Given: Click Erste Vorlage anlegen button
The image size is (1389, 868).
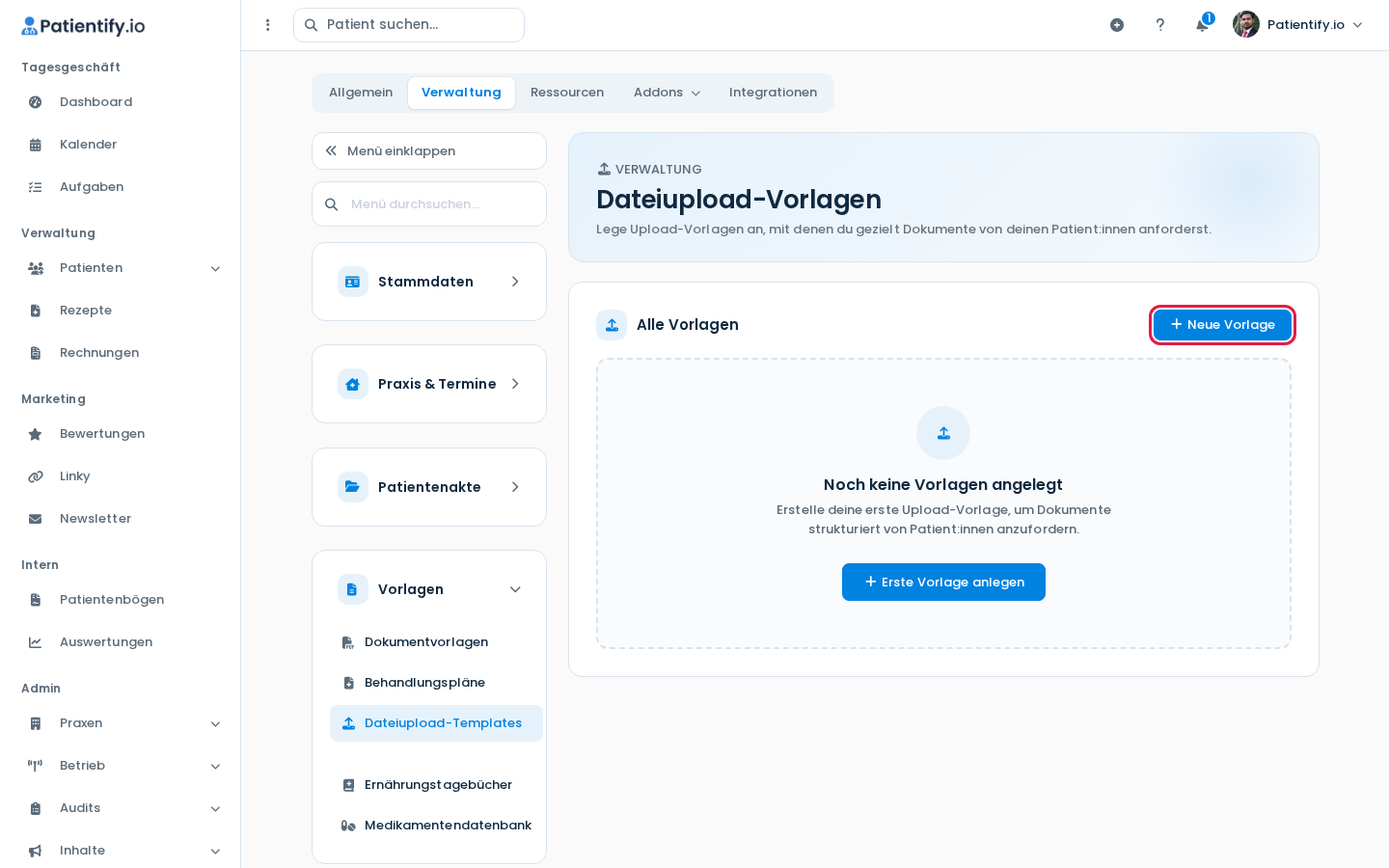Looking at the screenshot, I should [943, 582].
